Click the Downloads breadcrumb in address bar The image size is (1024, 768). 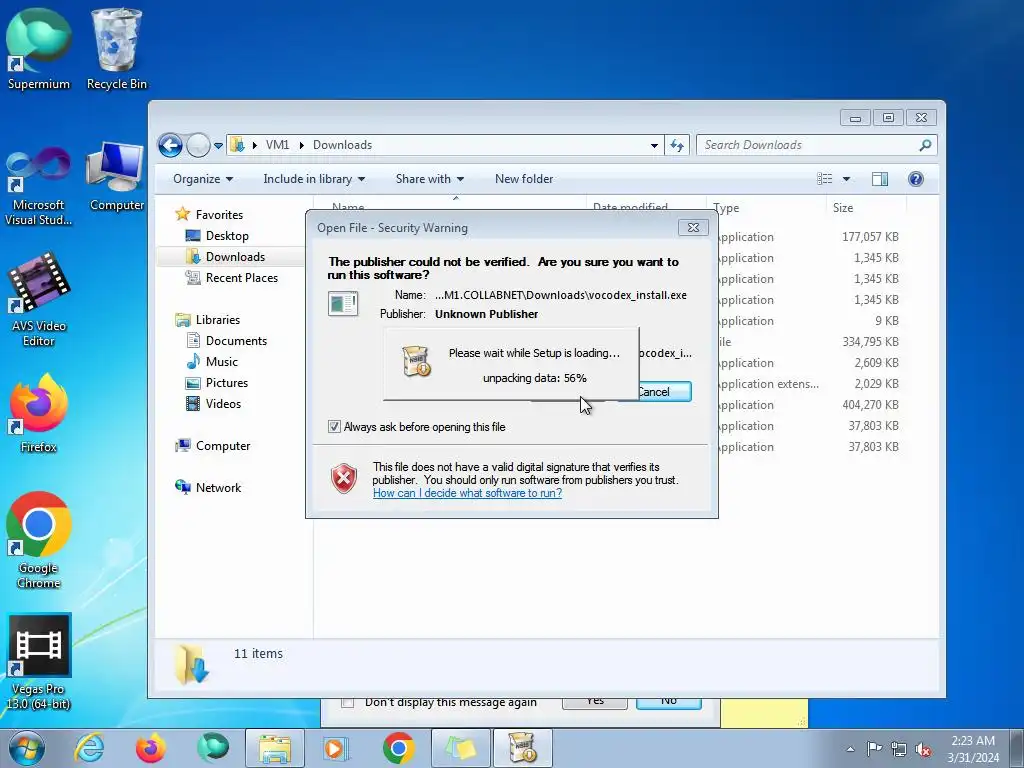(342, 145)
